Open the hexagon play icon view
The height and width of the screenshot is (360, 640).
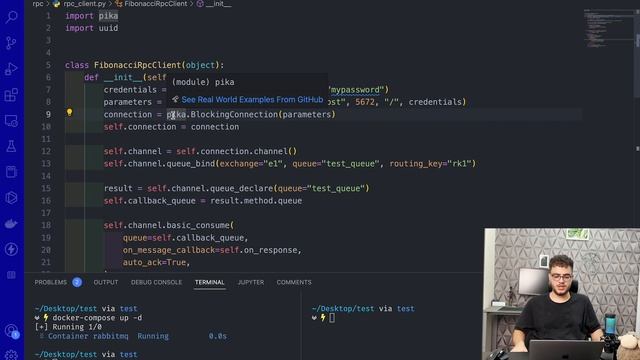tap(11, 198)
